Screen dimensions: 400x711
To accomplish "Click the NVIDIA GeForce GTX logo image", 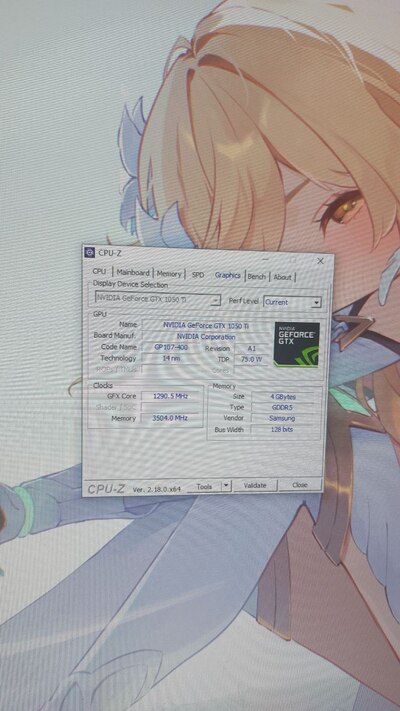I will pyautogui.click(x=297, y=345).
